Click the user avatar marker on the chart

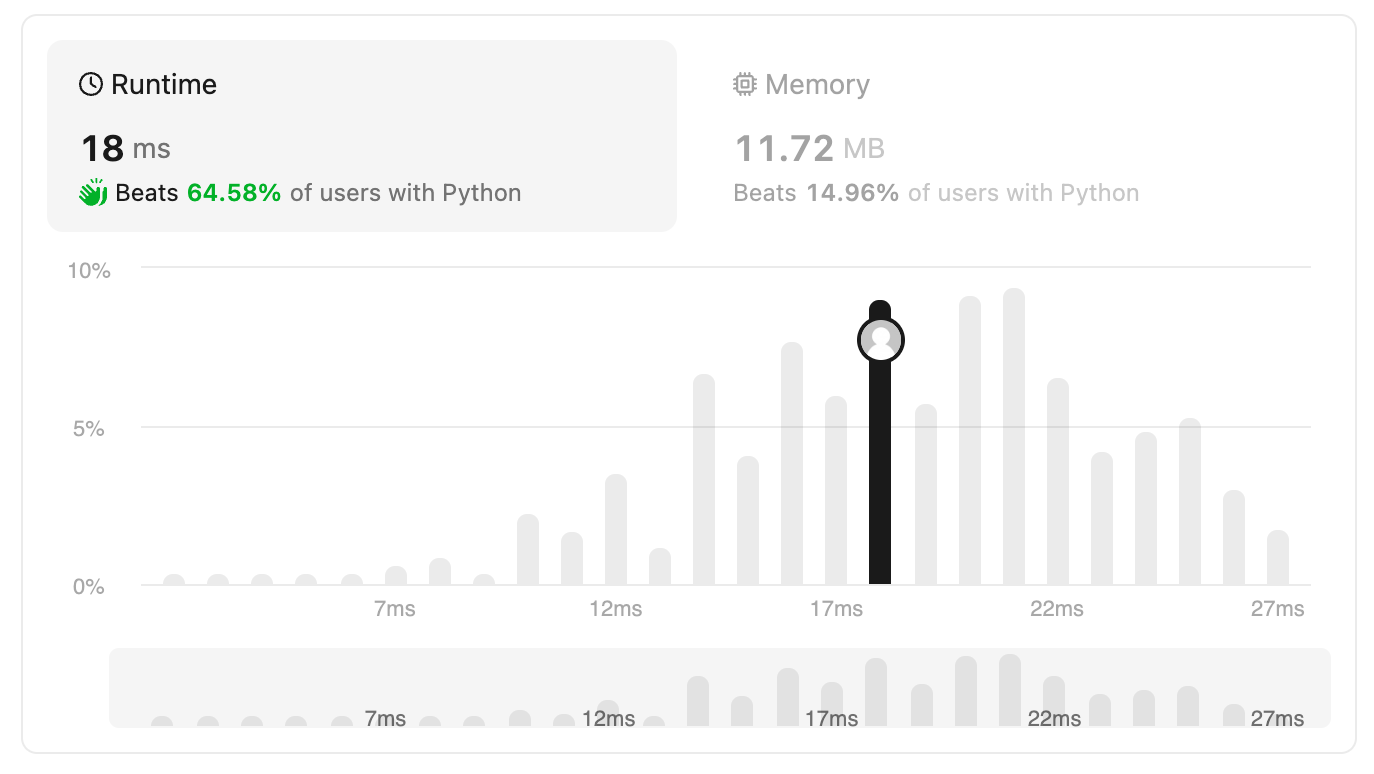(881, 340)
